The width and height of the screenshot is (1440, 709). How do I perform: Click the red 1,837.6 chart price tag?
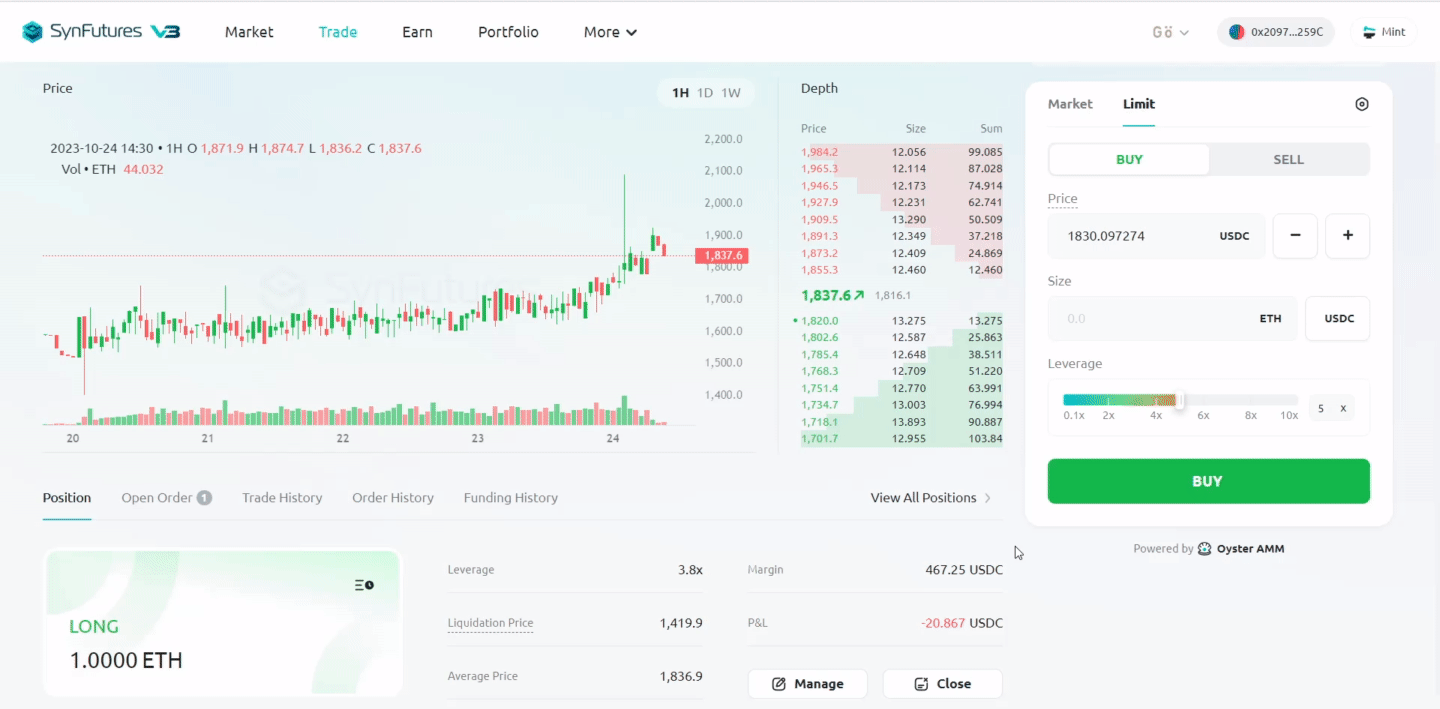pos(722,256)
